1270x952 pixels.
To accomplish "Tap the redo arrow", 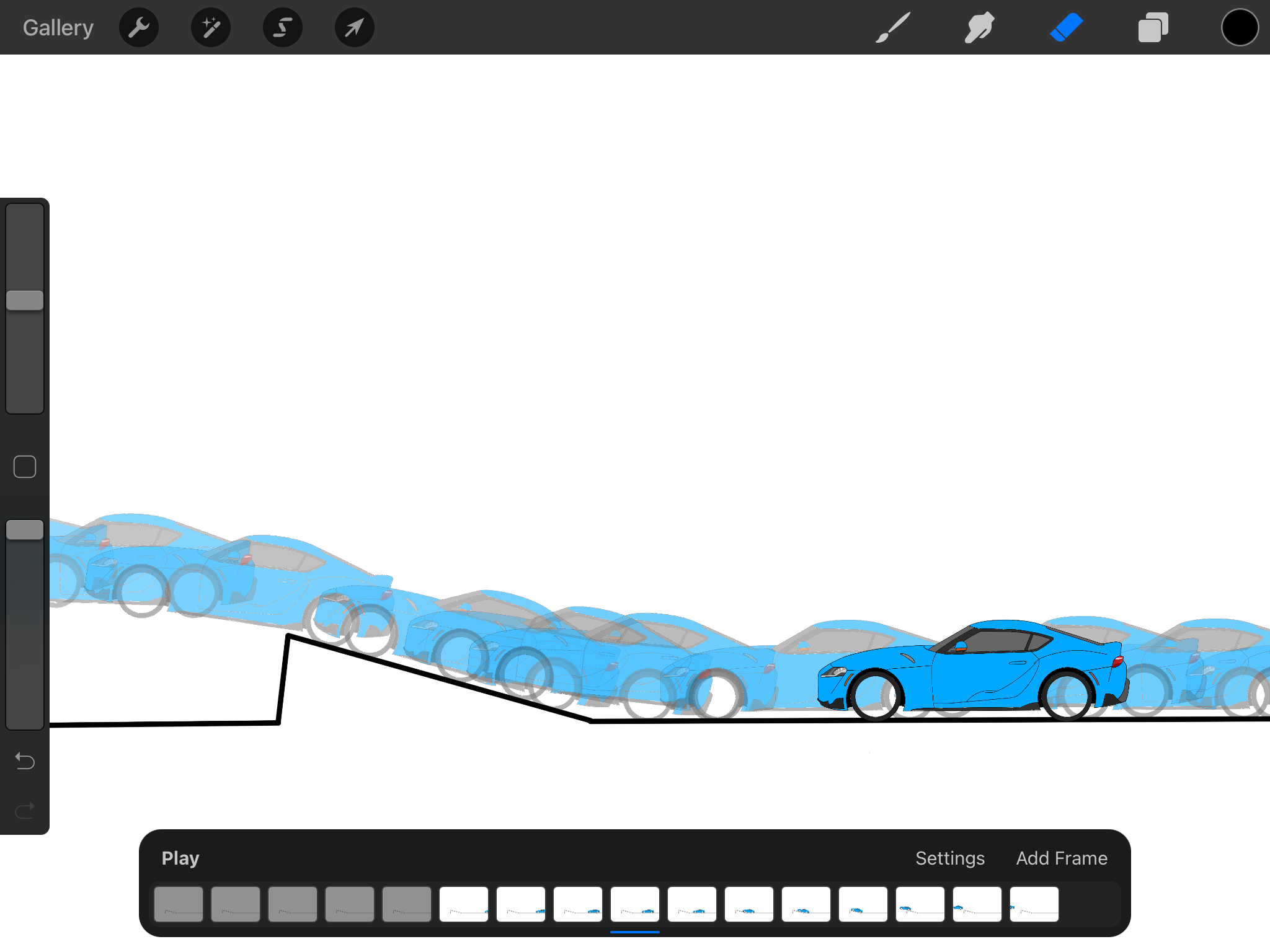I will pyautogui.click(x=25, y=810).
